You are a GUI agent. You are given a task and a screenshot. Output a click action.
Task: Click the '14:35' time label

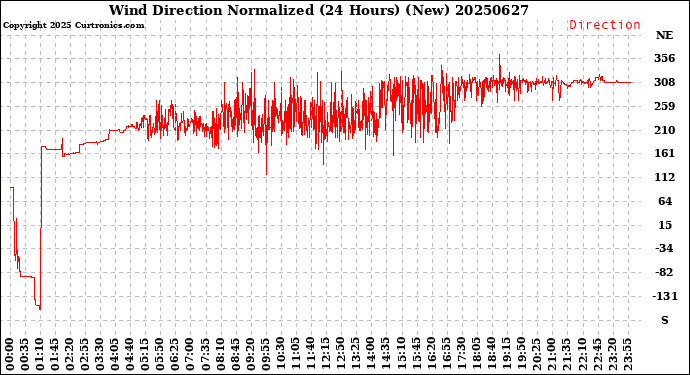click(385, 354)
